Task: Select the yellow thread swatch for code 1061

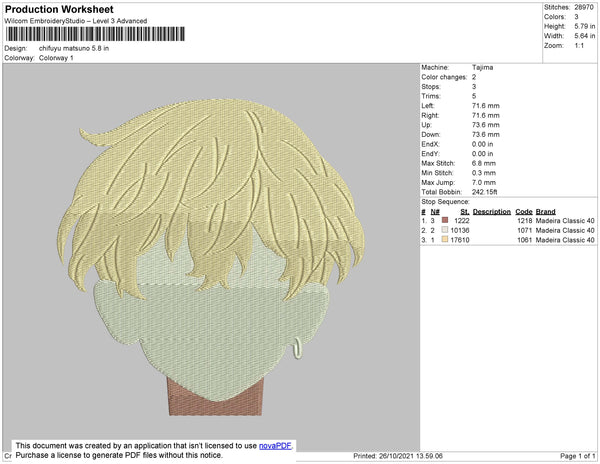Action: click(x=445, y=239)
